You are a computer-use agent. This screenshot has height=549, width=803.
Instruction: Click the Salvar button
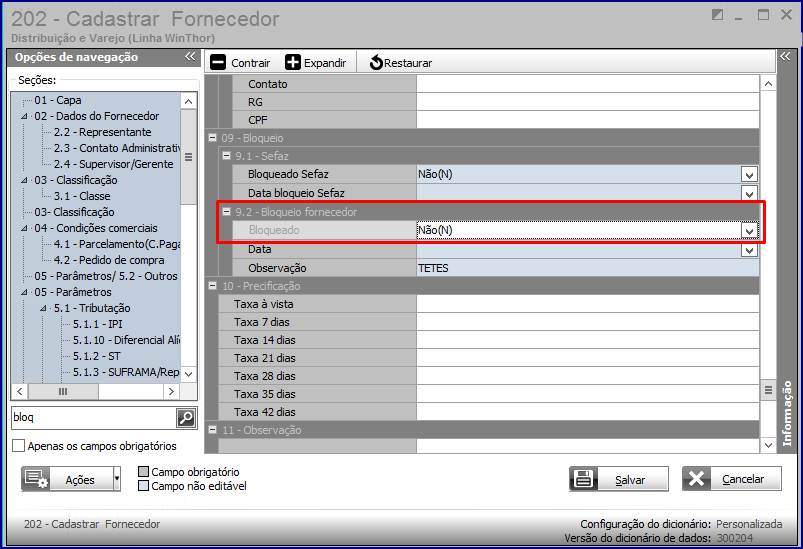(x=619, y=479)
